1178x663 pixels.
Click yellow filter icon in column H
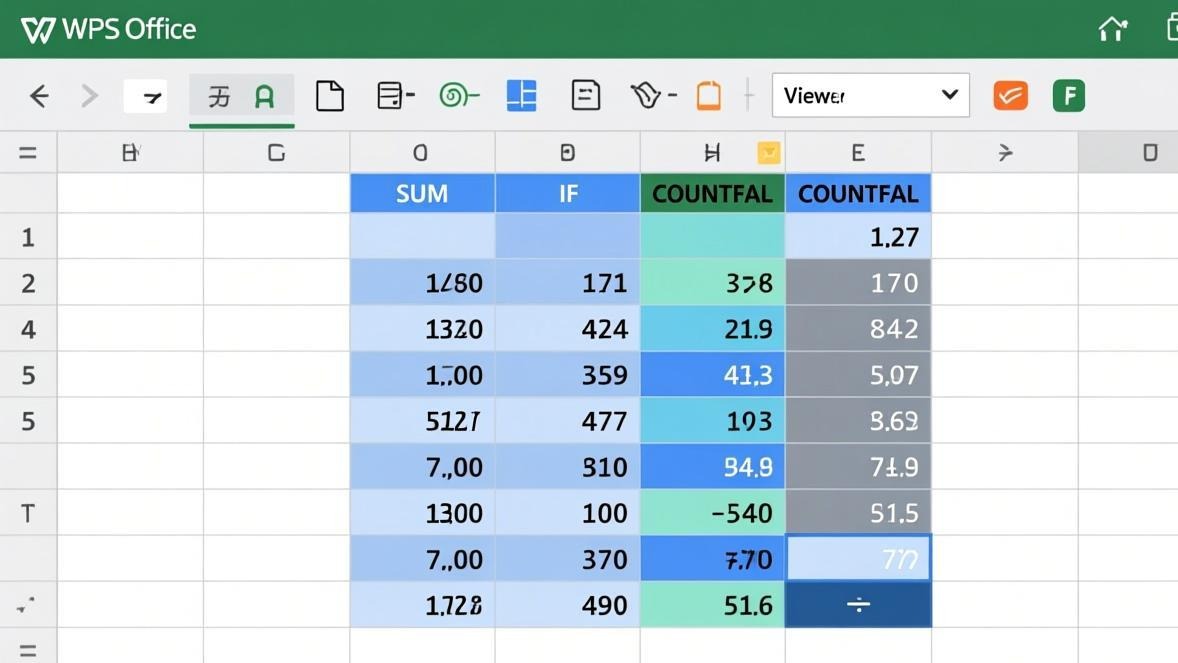[x=769, y=153]
